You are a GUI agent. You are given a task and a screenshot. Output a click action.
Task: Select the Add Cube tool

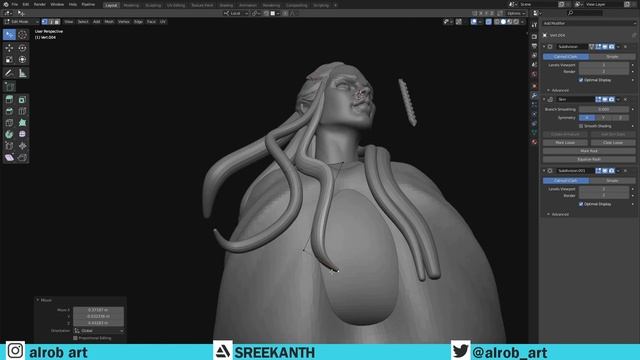pos(9,87)
